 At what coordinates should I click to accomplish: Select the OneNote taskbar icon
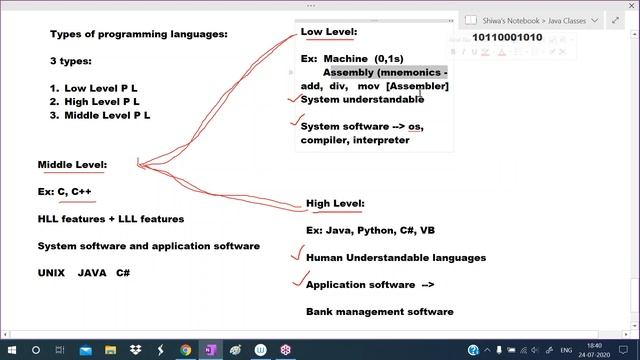210,350
